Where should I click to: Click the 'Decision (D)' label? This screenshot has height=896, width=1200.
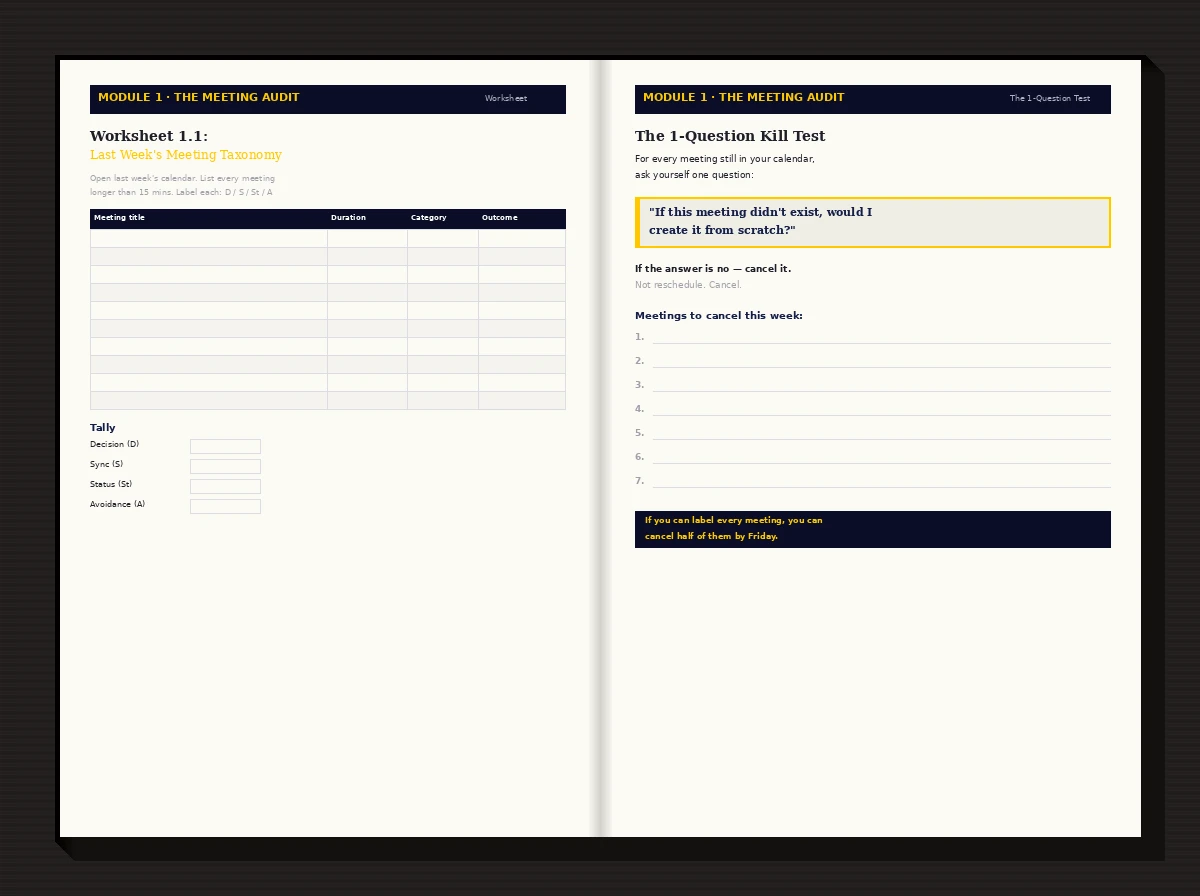point(114,444)
